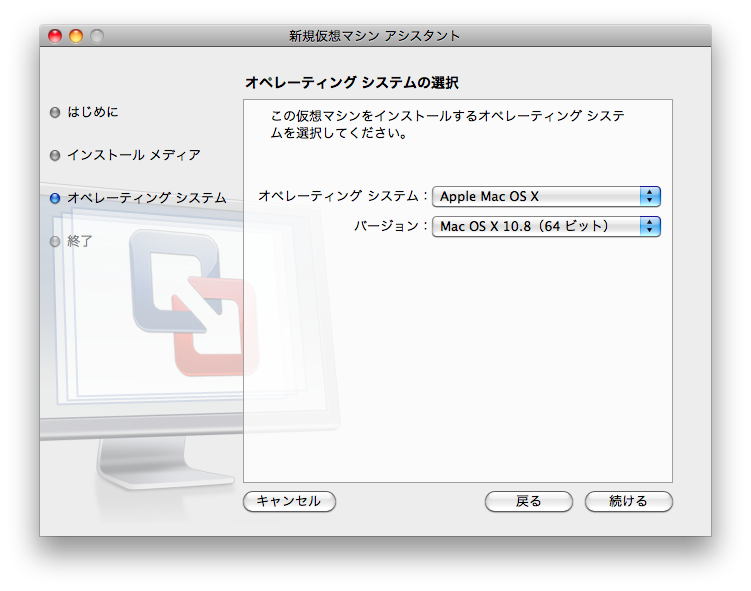
Task: Open the オペレーティング システム dropdown
Action: tap(546, 196)
